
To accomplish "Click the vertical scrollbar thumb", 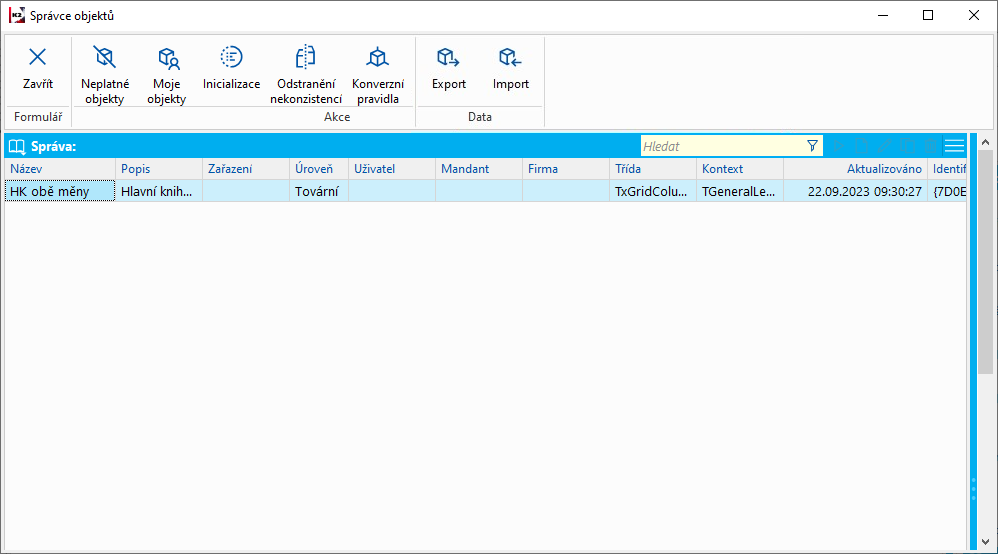I will [x=985, y=262].
